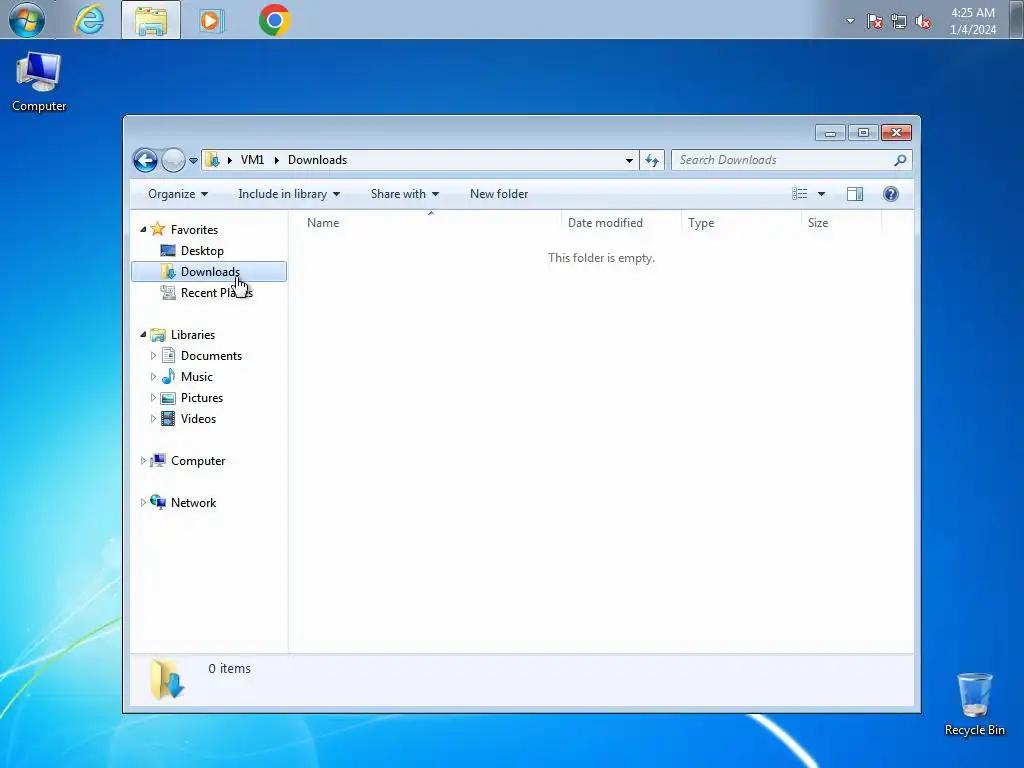The image size is (1024, 768).
Task: Collapse the Favorites group triangle
Action: click(143, 229)
